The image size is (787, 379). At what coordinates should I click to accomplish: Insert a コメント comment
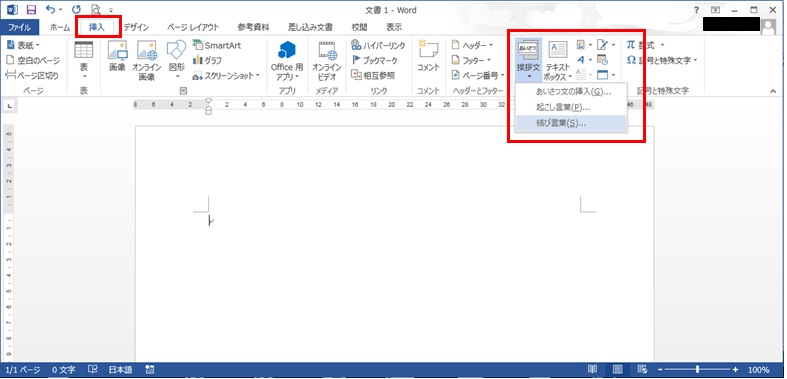coord(428,57)
